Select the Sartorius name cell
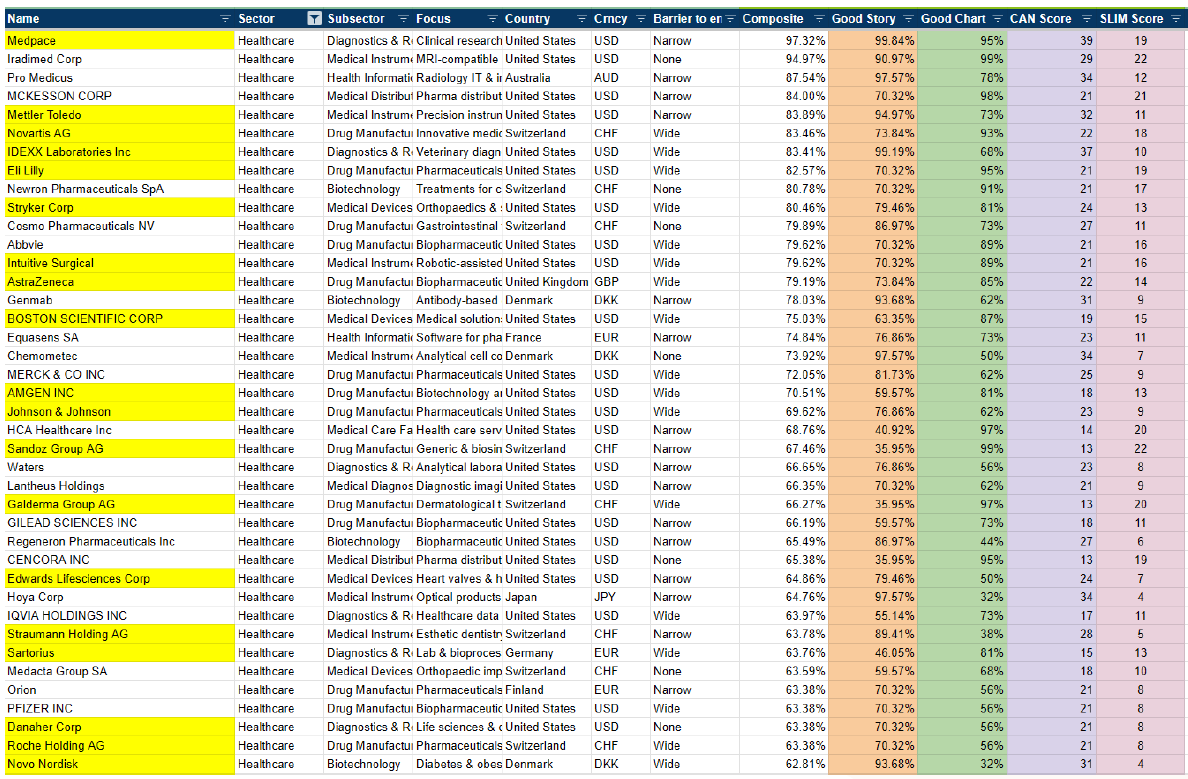The height and width of the screenshot is (779, 1188). [x=120, y=653]
